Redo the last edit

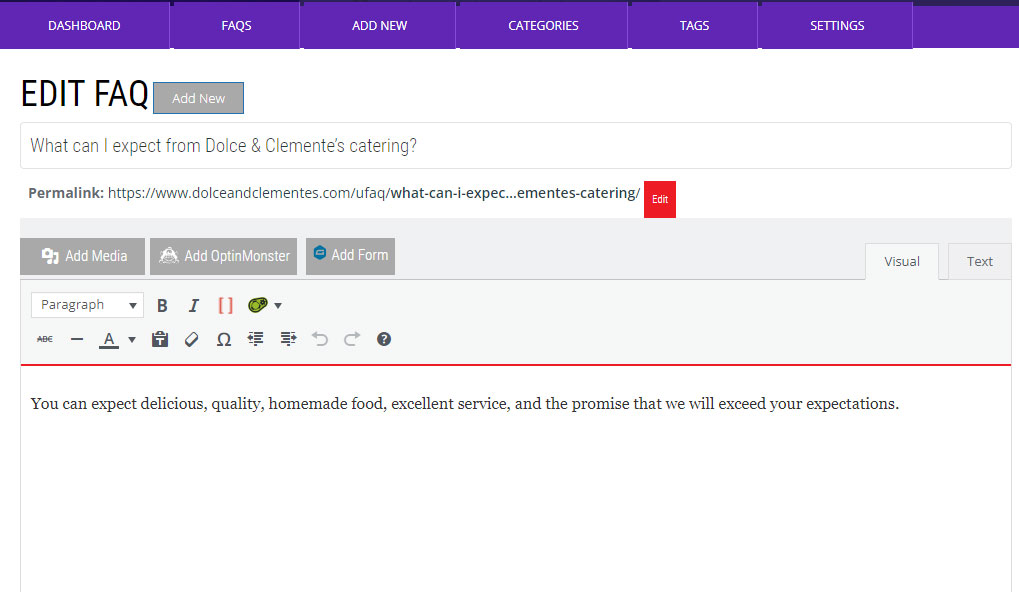[x=352, y=339]
